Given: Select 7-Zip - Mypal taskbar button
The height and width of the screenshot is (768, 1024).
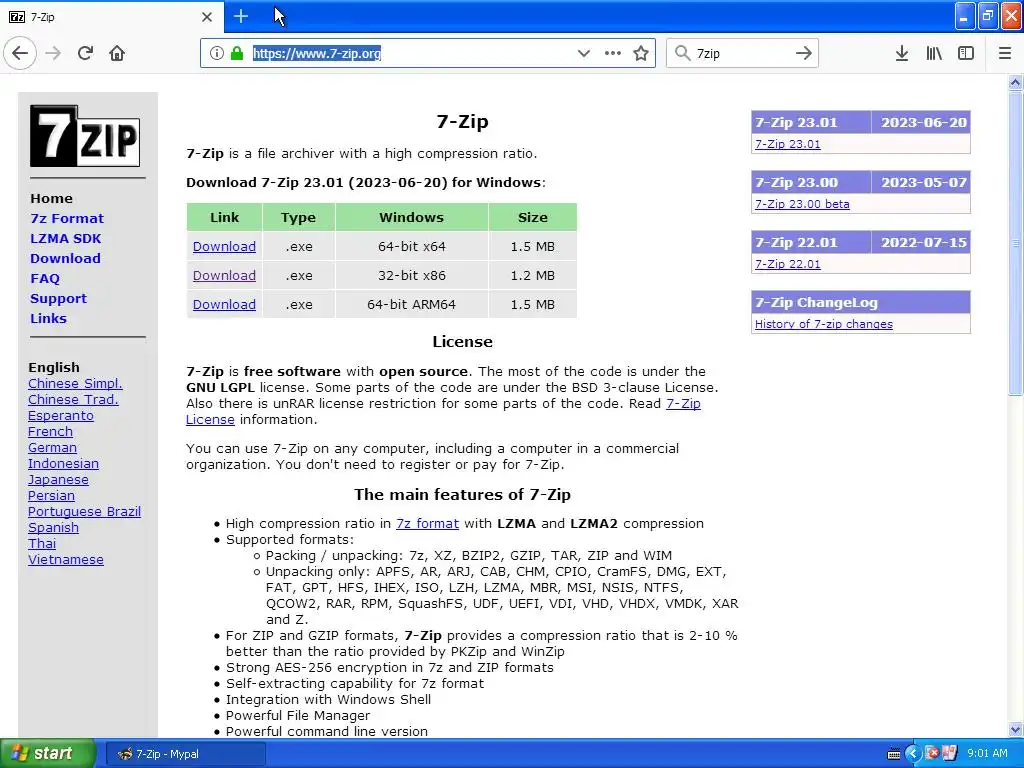Looking at the screenshot, I should tap(185, 754).
